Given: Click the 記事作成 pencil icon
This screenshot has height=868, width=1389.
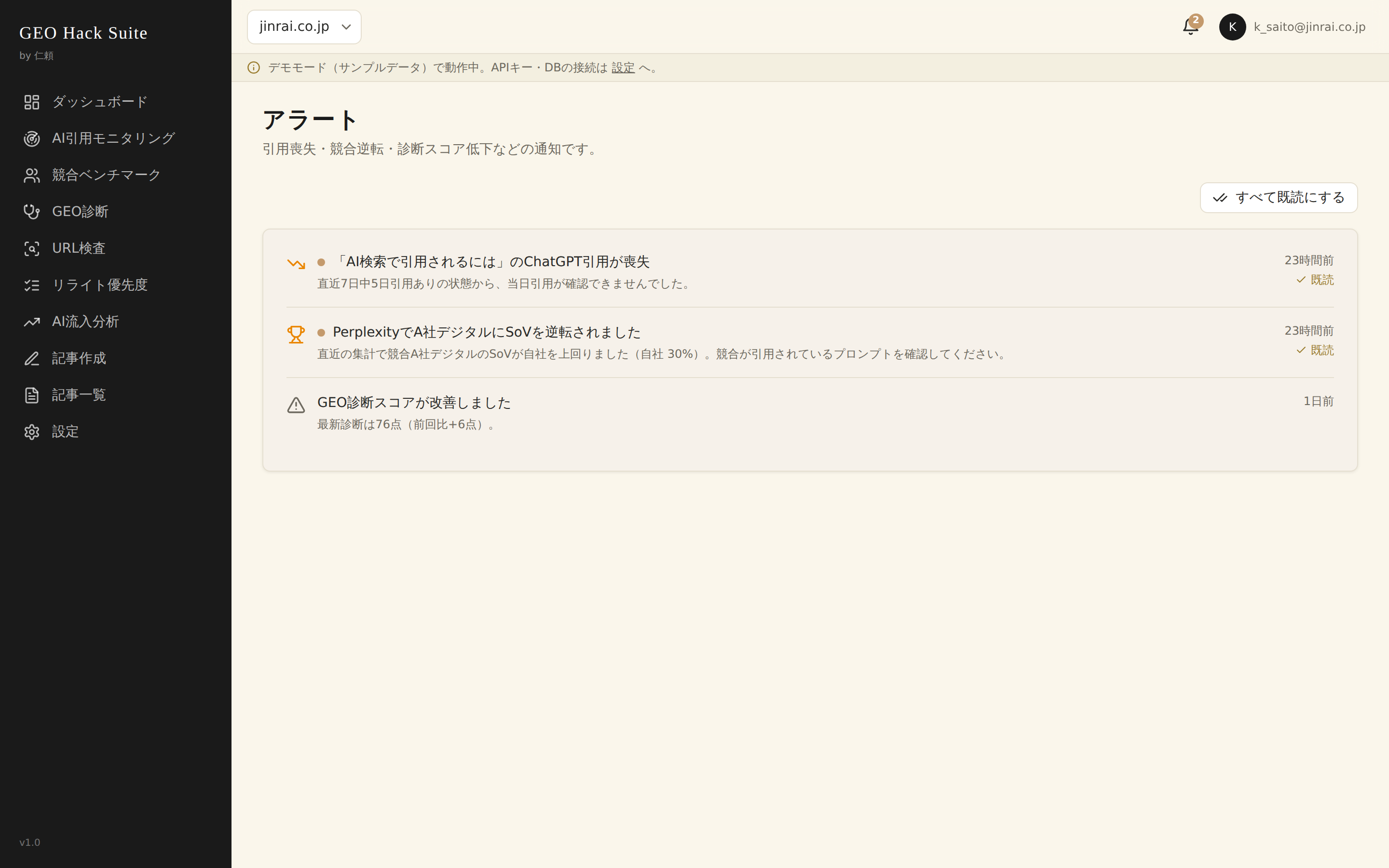Looking at the screenshot, I should click(x=31, y=359).
